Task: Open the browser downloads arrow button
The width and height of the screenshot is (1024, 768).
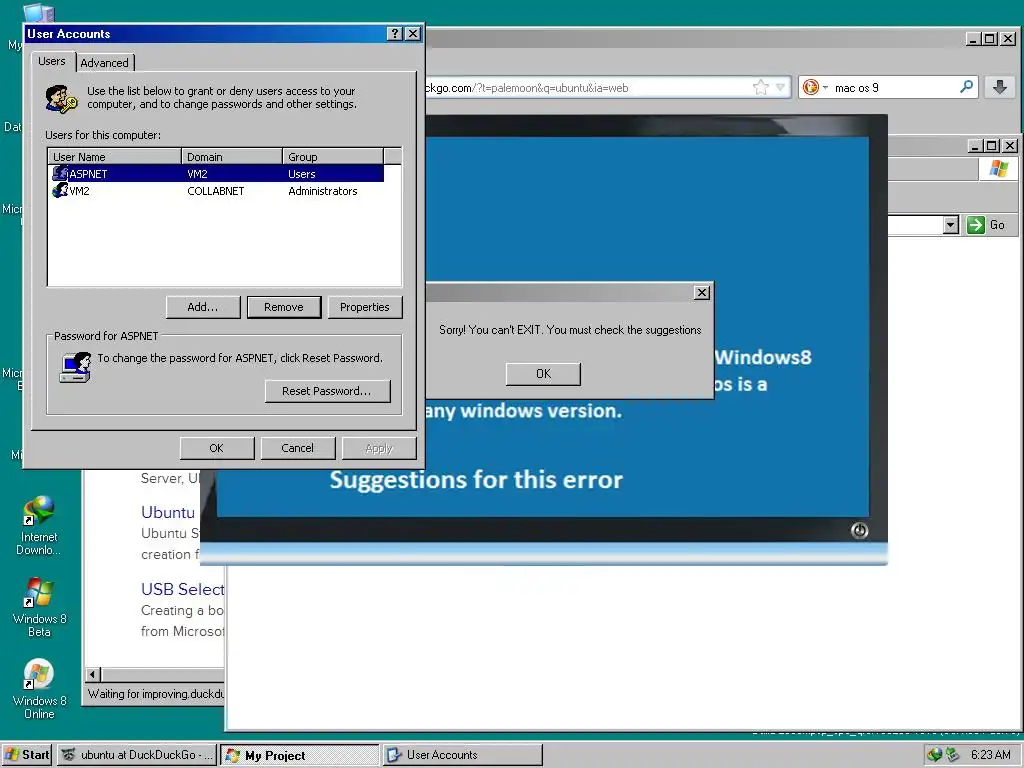Action: click(1000, 87)
